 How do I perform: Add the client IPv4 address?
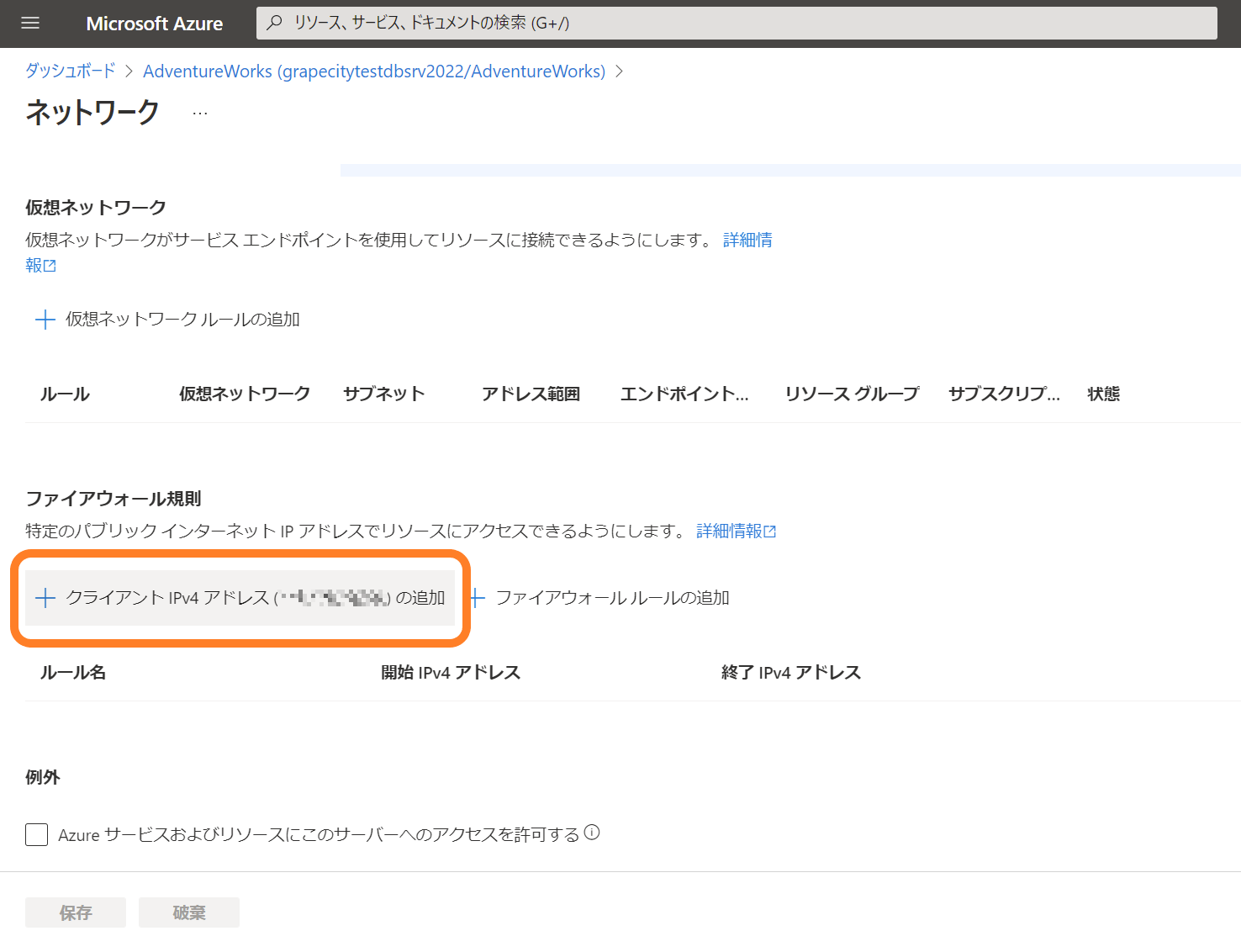coord(240,598)
